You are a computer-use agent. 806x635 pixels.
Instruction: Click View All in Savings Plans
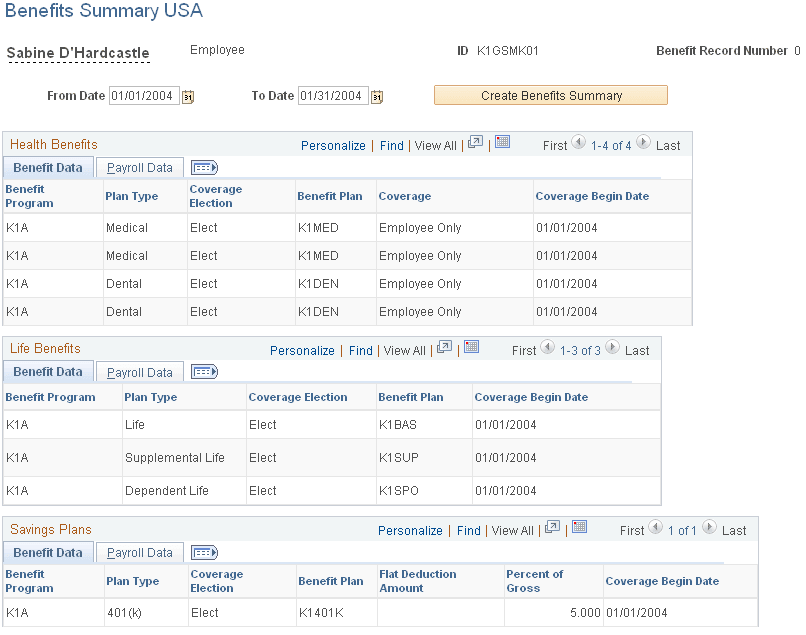[512, 530]
